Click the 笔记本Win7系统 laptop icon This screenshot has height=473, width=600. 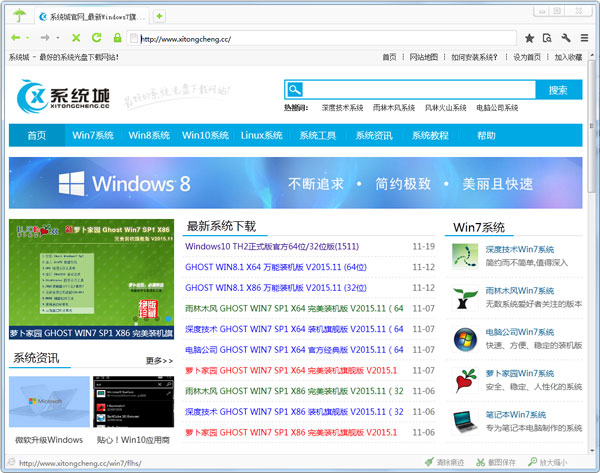(x=465, y=422)
